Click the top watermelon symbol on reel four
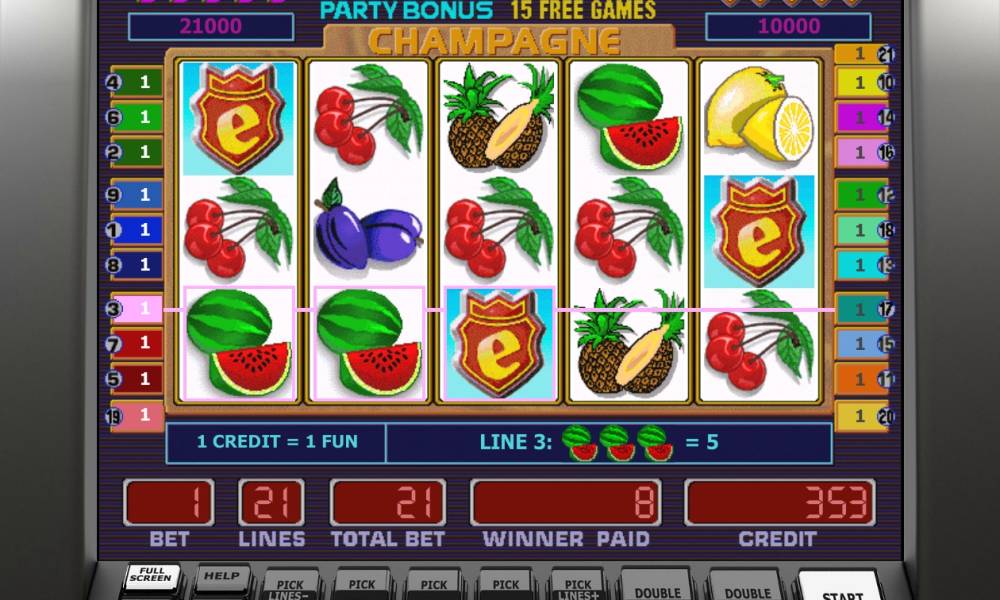The image size is (1000, 600). (629, 117)
